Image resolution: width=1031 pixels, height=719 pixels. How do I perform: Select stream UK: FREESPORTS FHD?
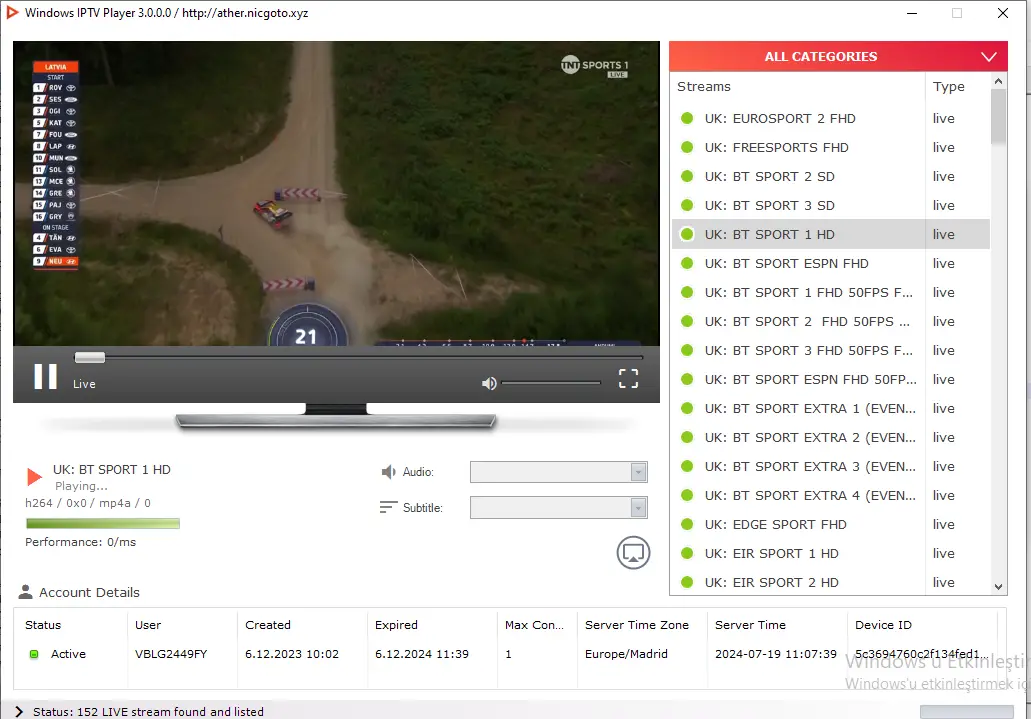click(830, 147)
